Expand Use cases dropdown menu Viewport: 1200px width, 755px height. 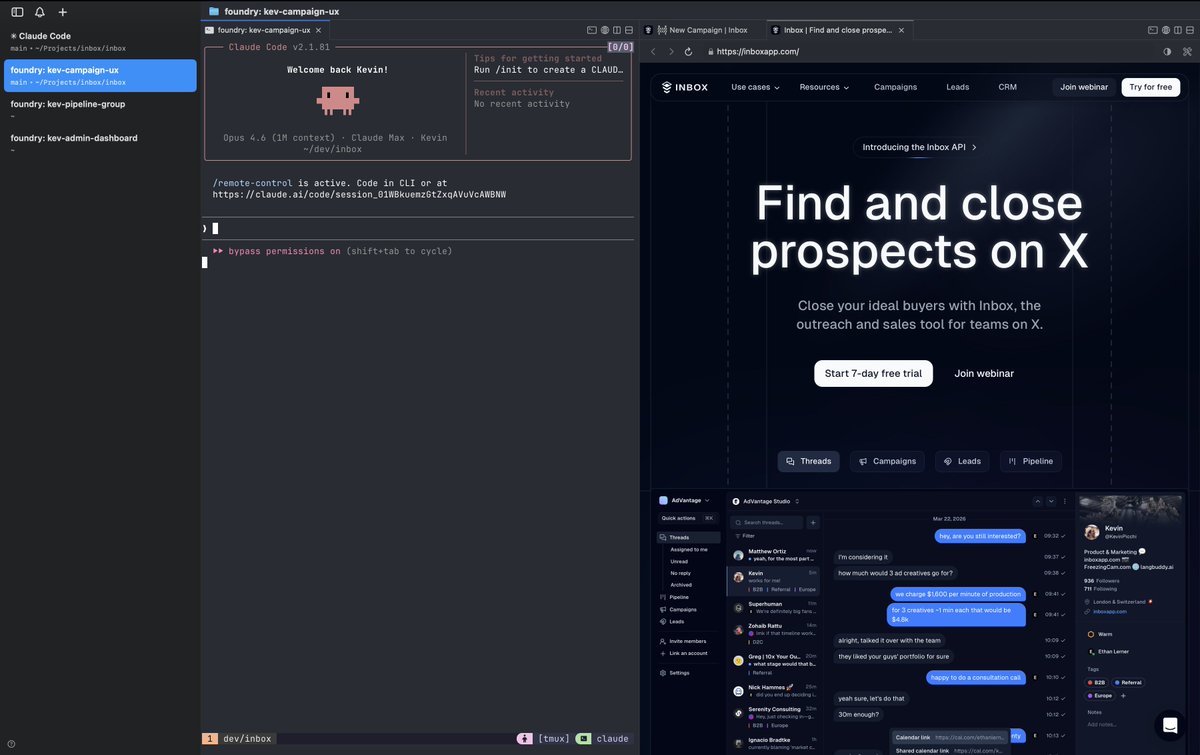[x=755, y=87]
